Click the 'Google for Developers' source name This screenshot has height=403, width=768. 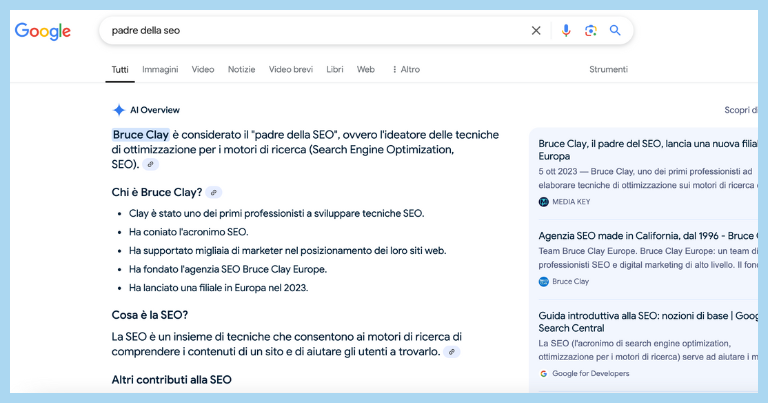click(591, 374)
